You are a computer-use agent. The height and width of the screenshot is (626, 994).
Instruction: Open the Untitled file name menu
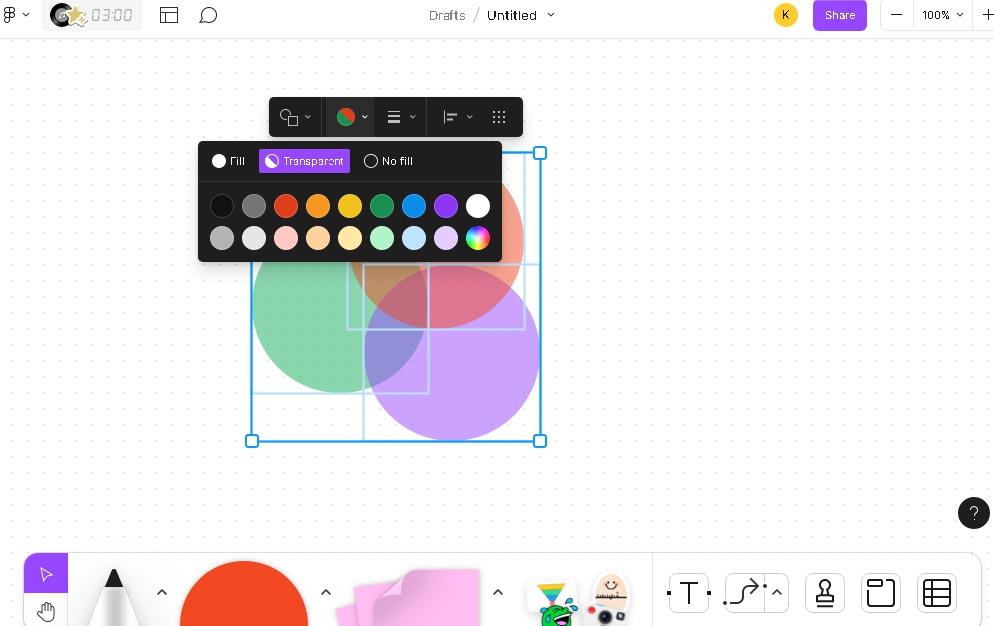520,15
